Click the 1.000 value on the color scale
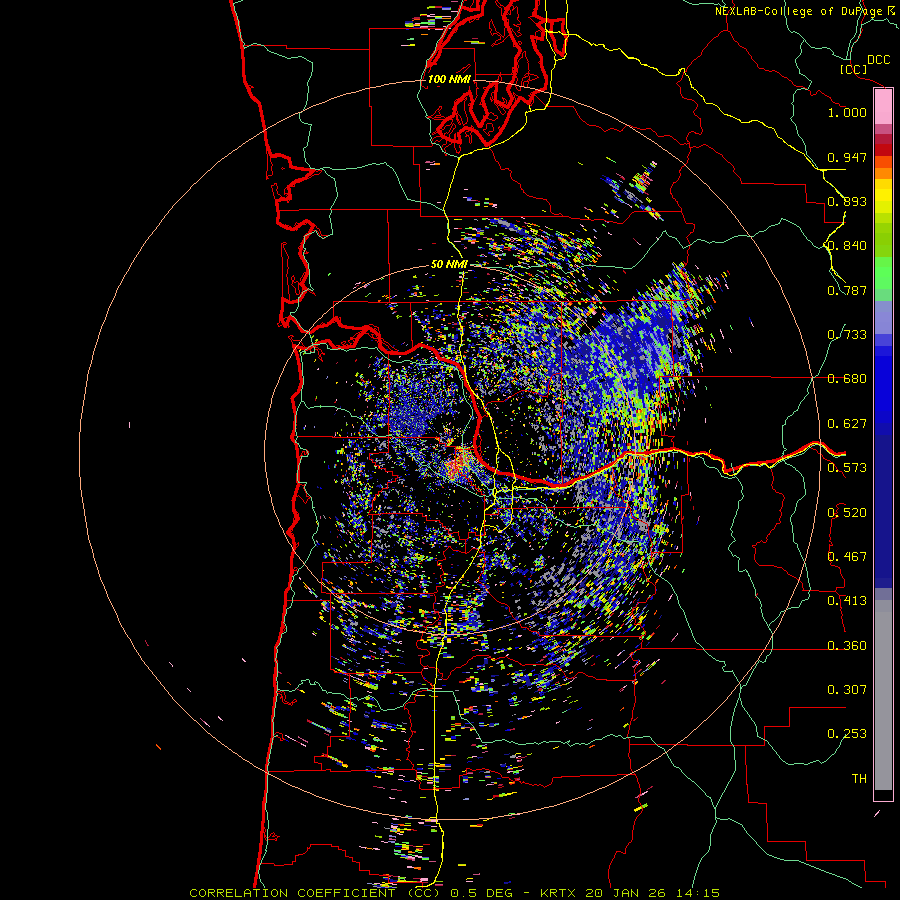The width and height of the screenshot is (900, 900). (847, 113)
